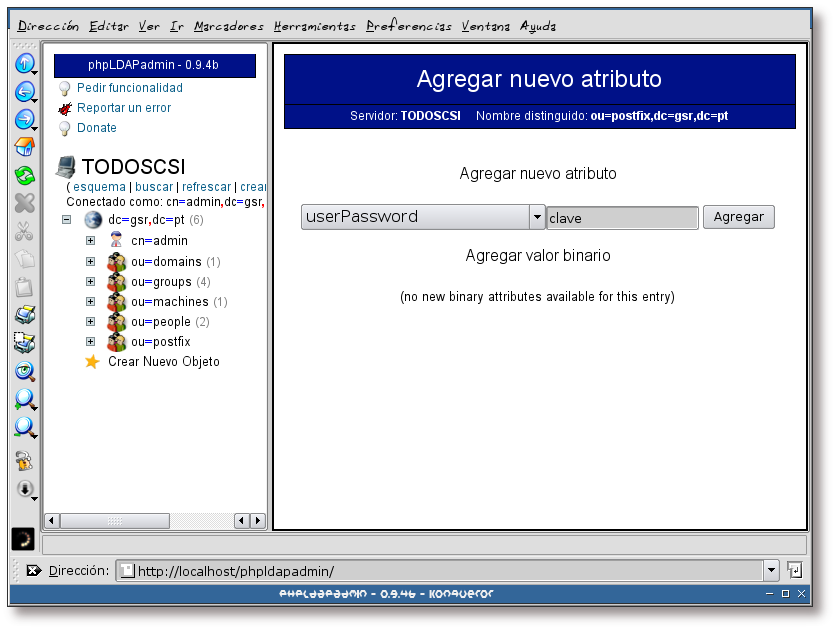Expand the ou=groups tree node
Viewport: 836px width, 630px height.
coord(90,281)
